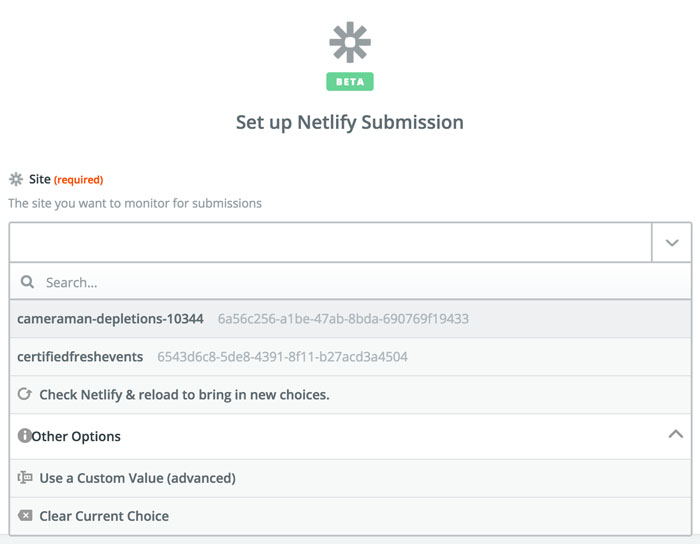Click the clear choice X icon
The width and height of the screenshot is (700, 544).
pos(25,516)
